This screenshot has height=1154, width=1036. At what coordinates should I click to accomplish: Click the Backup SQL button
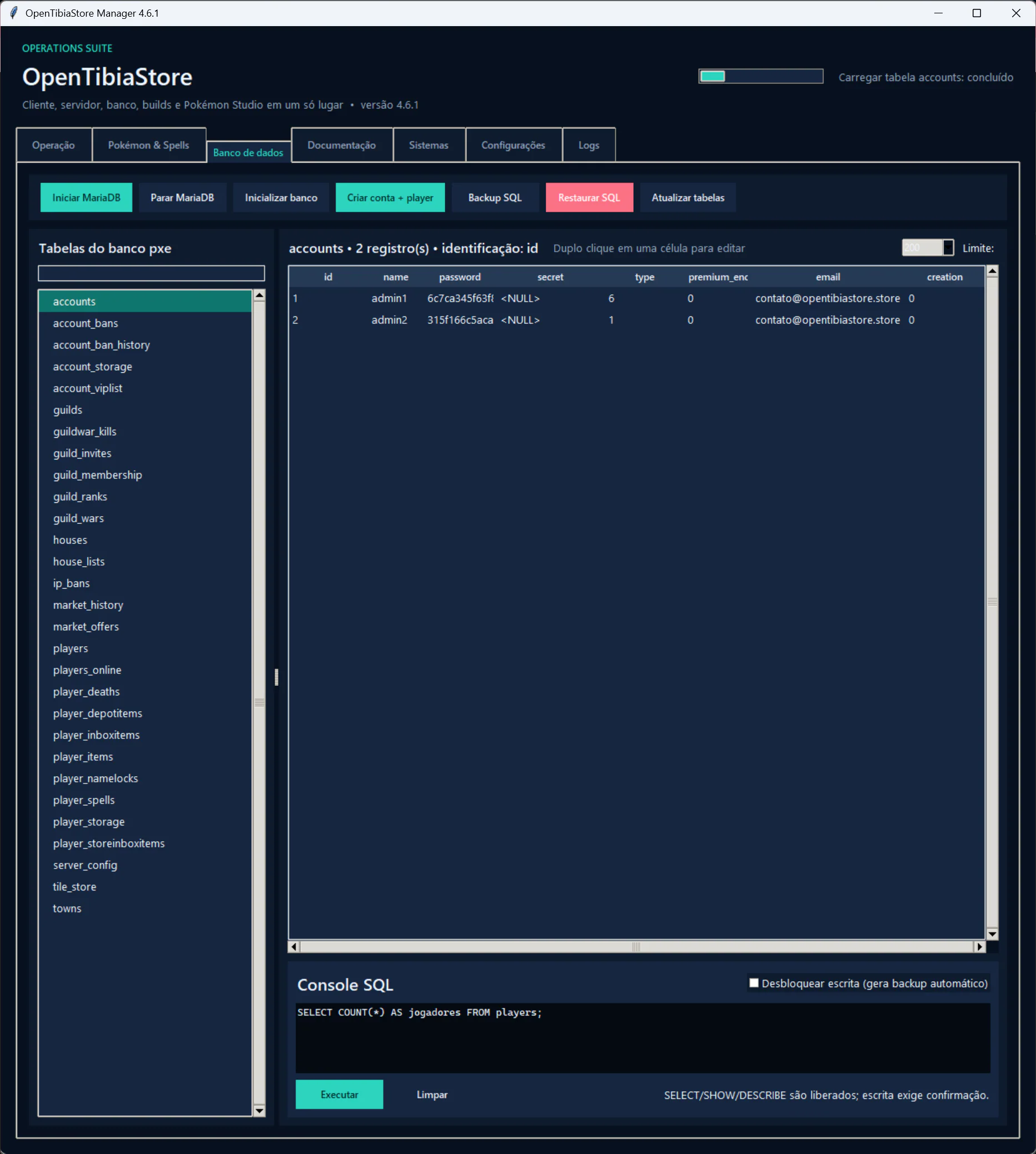pyautogui.click(x=495, y=197)
